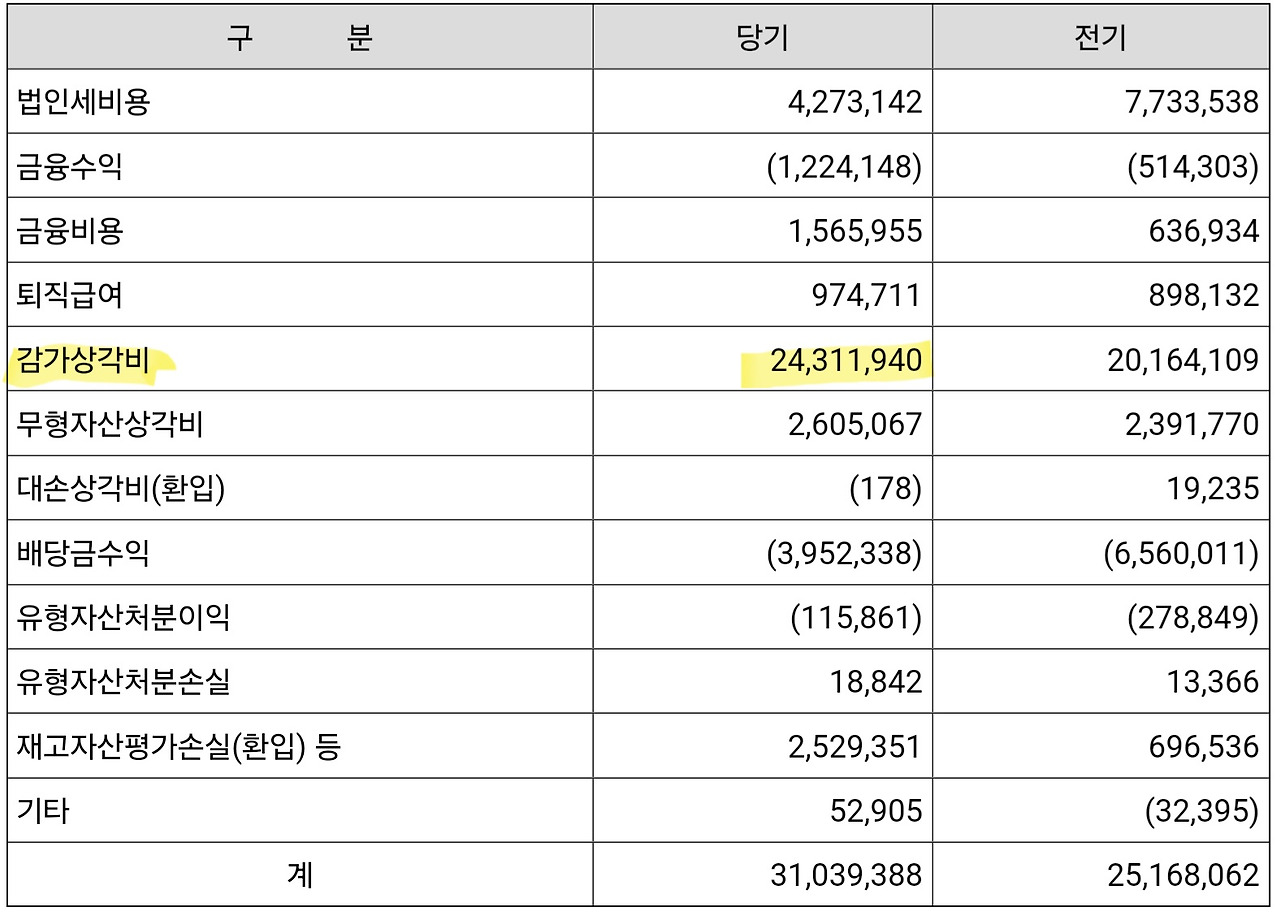Select the highlighted 감가상각비 row label
This screenshot has width=1280, height=920.
click(84, 360)
